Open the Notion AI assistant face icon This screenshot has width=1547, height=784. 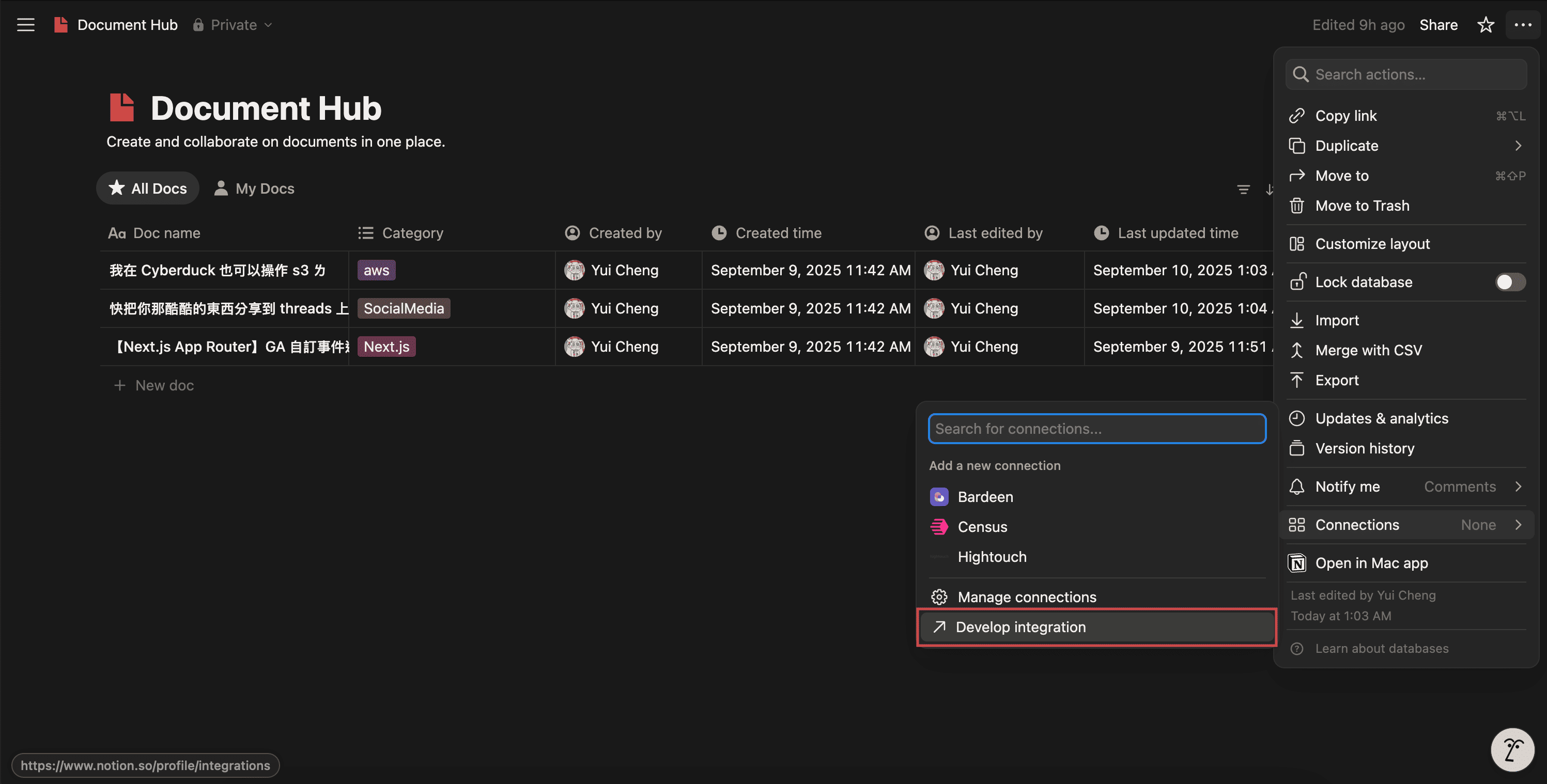1512,749
